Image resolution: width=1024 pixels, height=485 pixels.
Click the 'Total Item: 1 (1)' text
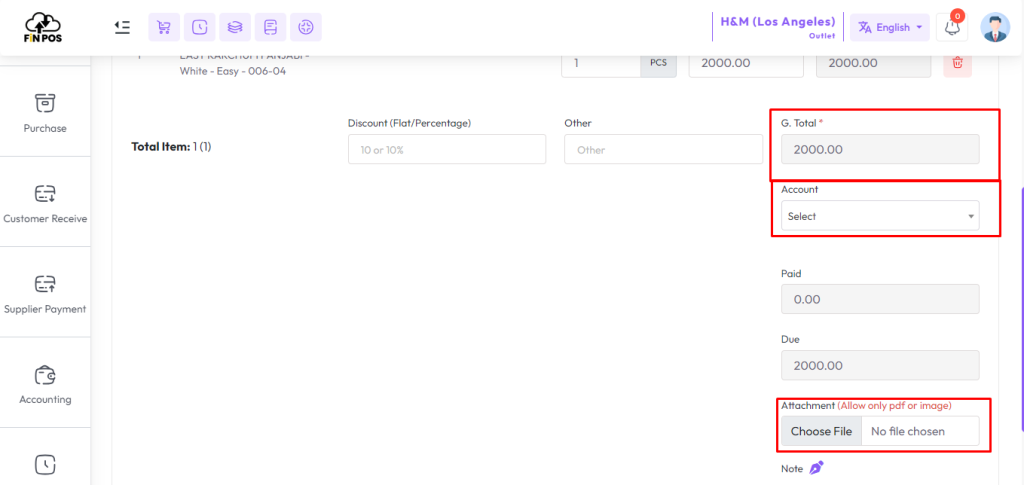171,146
